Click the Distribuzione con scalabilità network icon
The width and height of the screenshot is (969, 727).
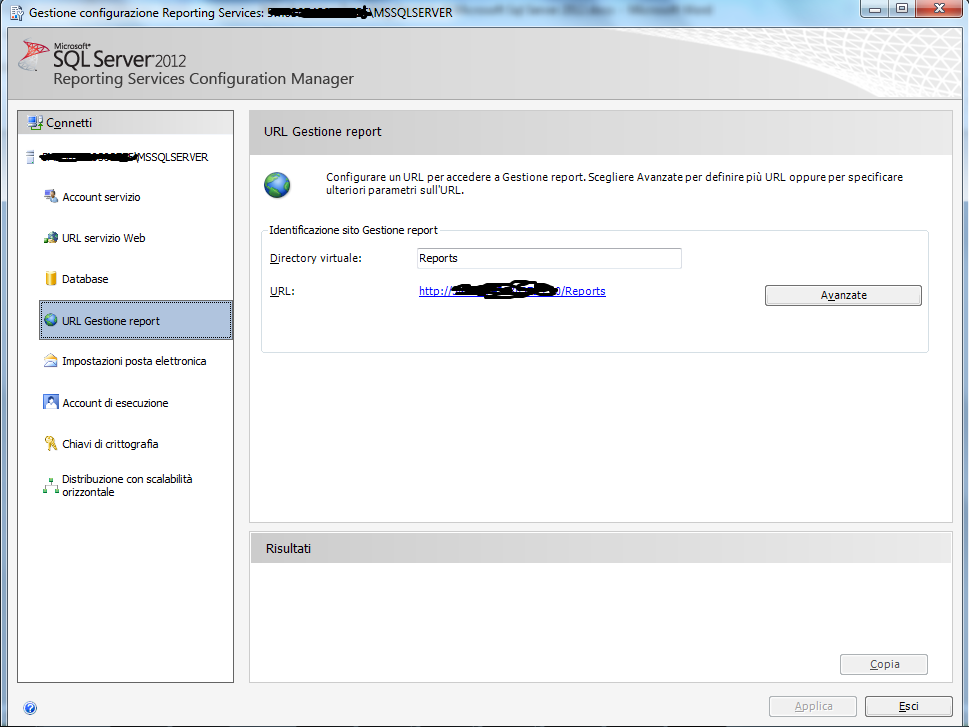(x=51, y=485)
